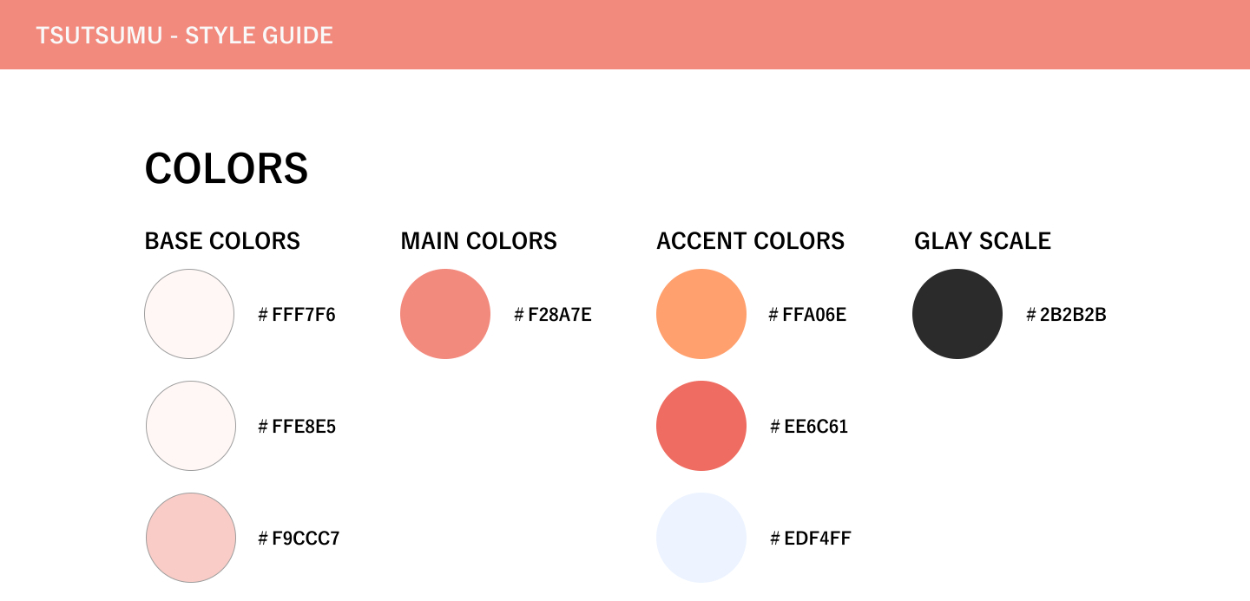The height and width of the screenshot is (601, 1250).
Task: Pick the F9CCC7 pink swatch
Action: click(190, 538)
